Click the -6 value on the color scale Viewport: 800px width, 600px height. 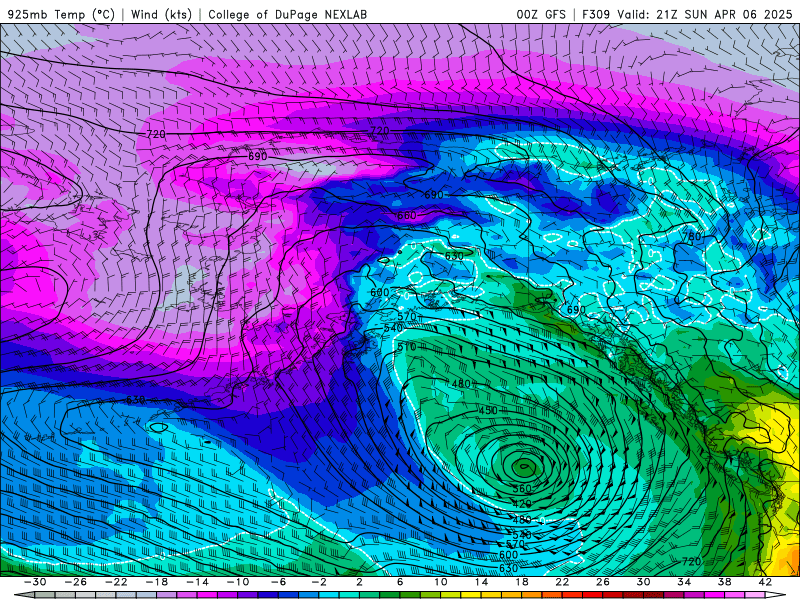(279, 582)
